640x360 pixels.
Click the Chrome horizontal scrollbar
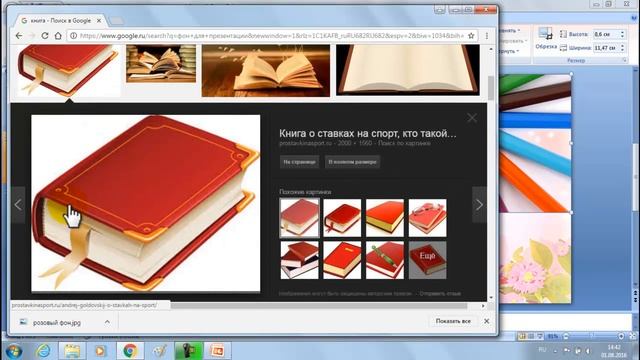pyautogui.click(x=319, y=305)
